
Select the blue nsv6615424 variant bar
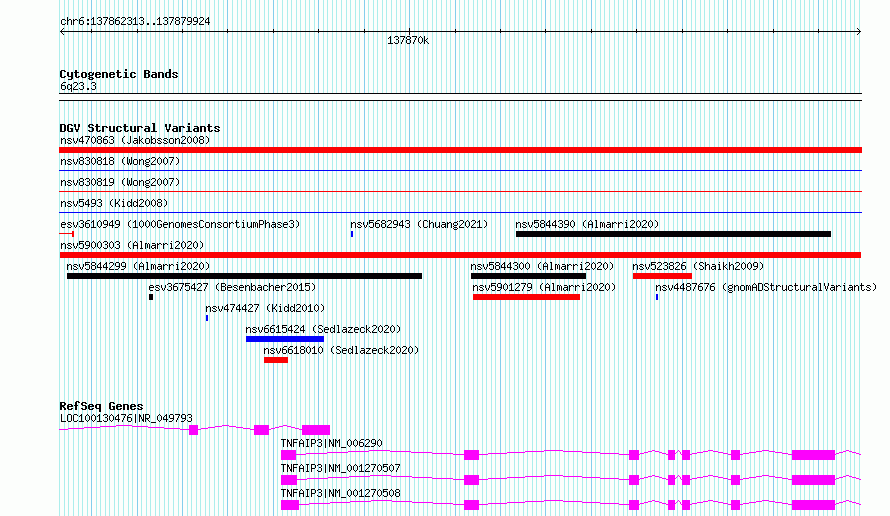285,339
